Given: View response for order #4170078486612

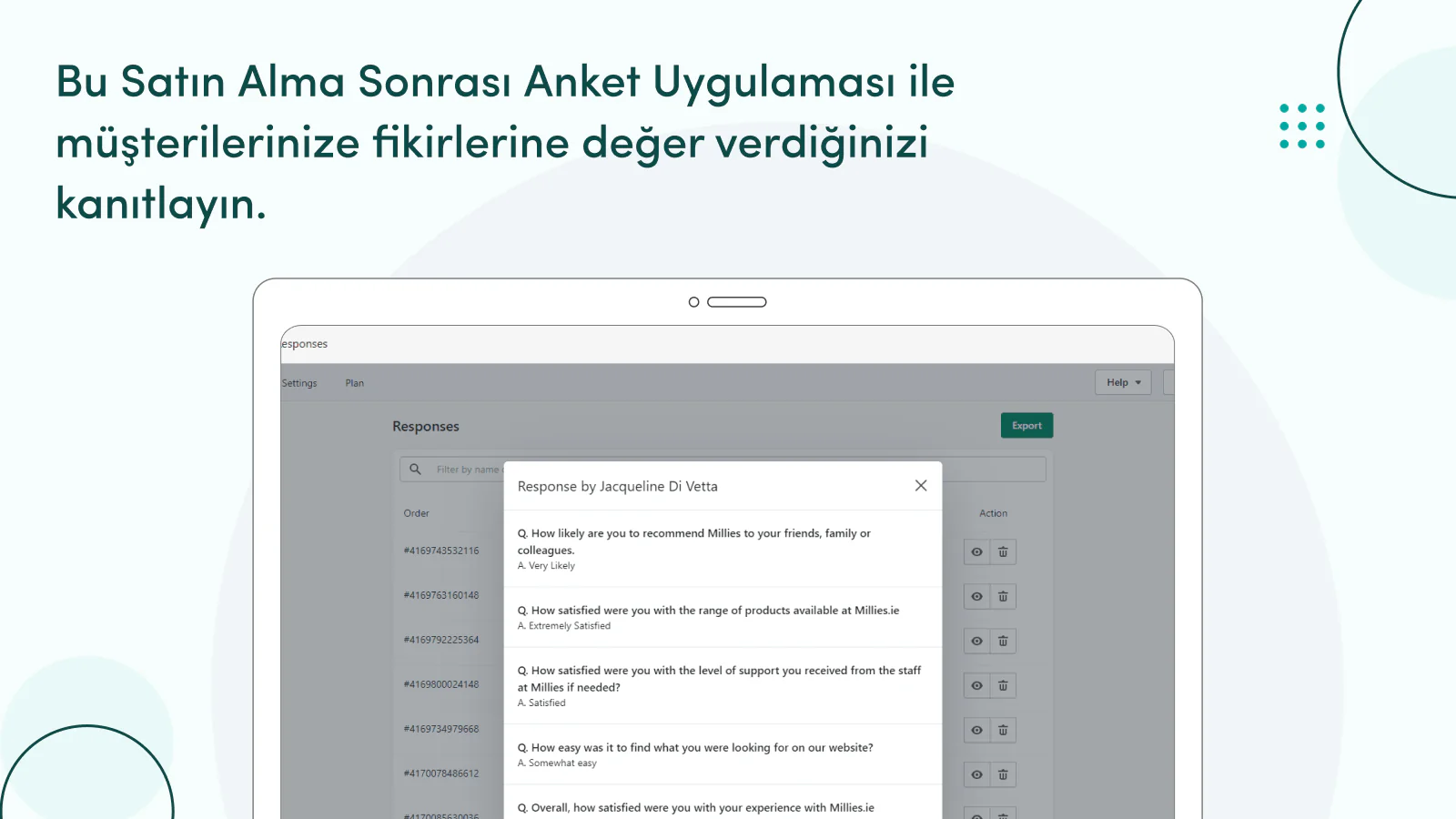Looking at the screenshot, I should pos(976,774).
